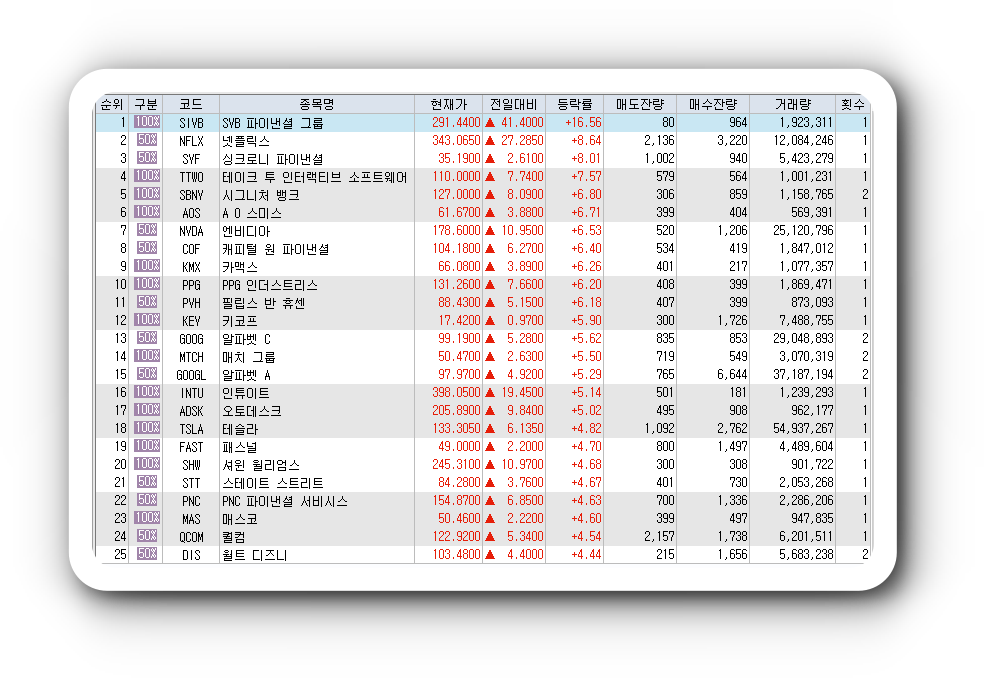
Task: Sort by 현재가 column header
Action: click(448, 104)
